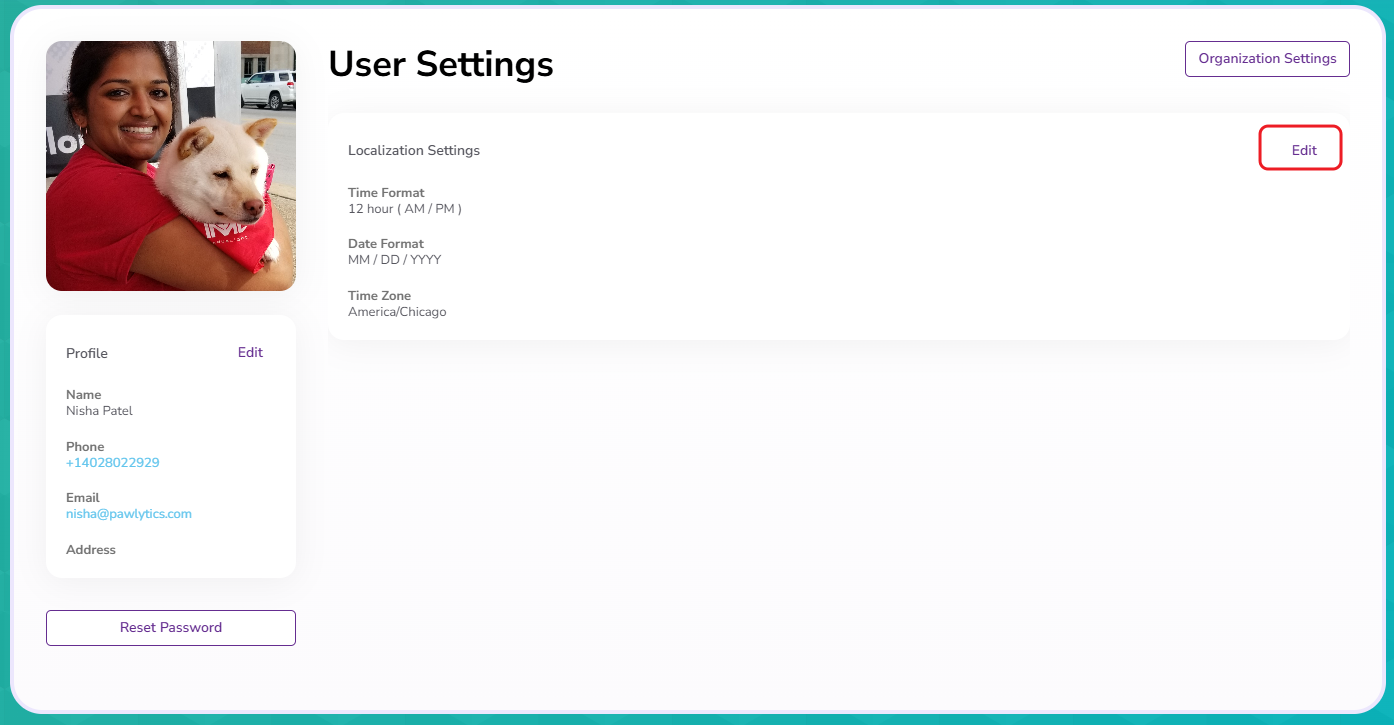Click the user profile photo
Image resolution: width=1394 pixels, height=725 pixels.
click(171, 166)
